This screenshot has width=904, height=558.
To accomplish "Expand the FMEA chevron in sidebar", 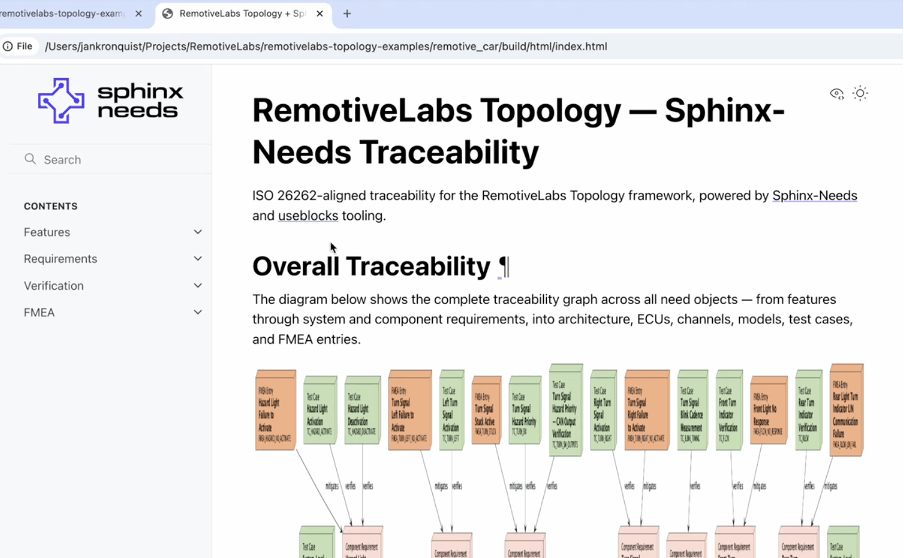I will point(198,312).
